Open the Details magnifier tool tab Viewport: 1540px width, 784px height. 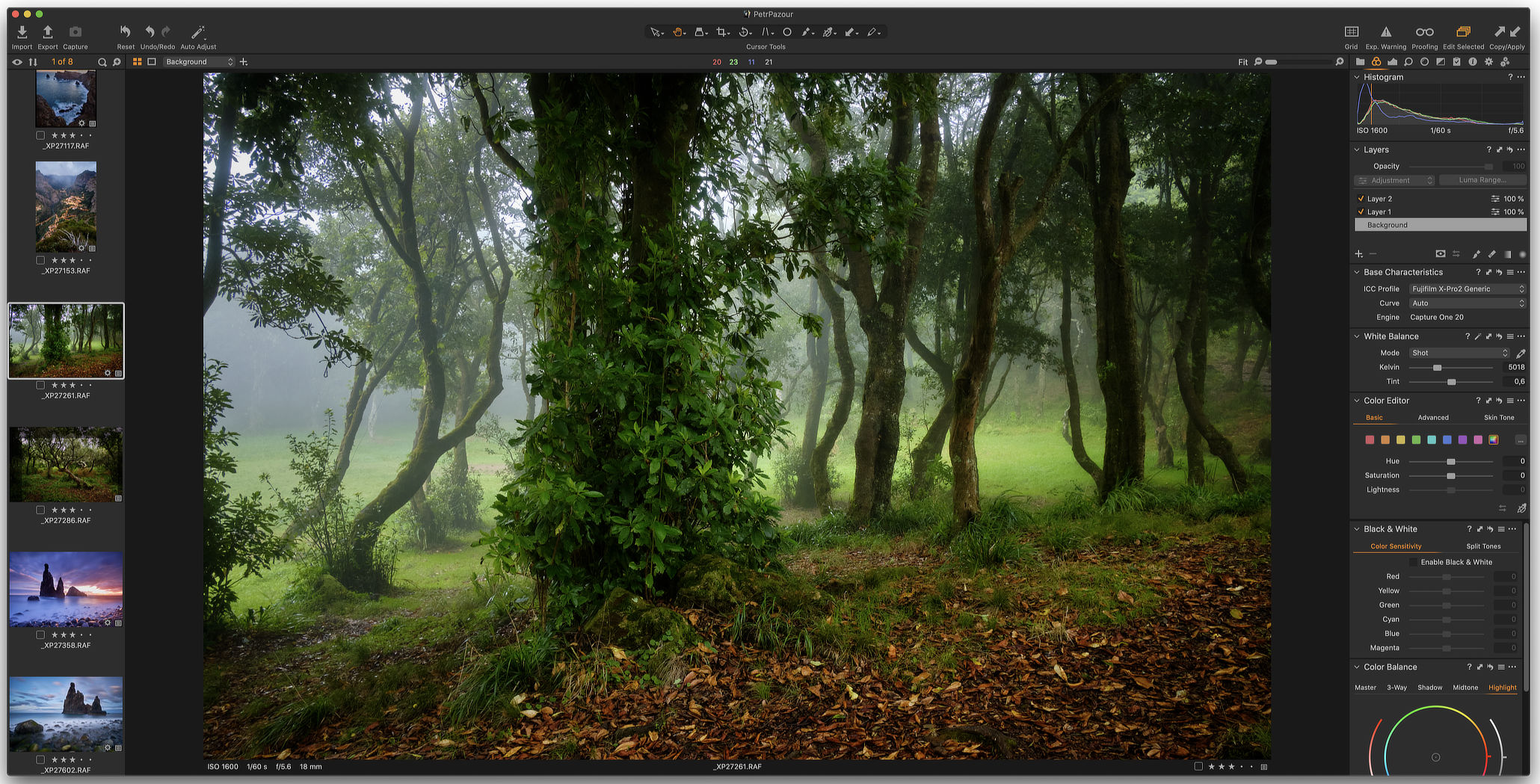tap(1408, 62)
